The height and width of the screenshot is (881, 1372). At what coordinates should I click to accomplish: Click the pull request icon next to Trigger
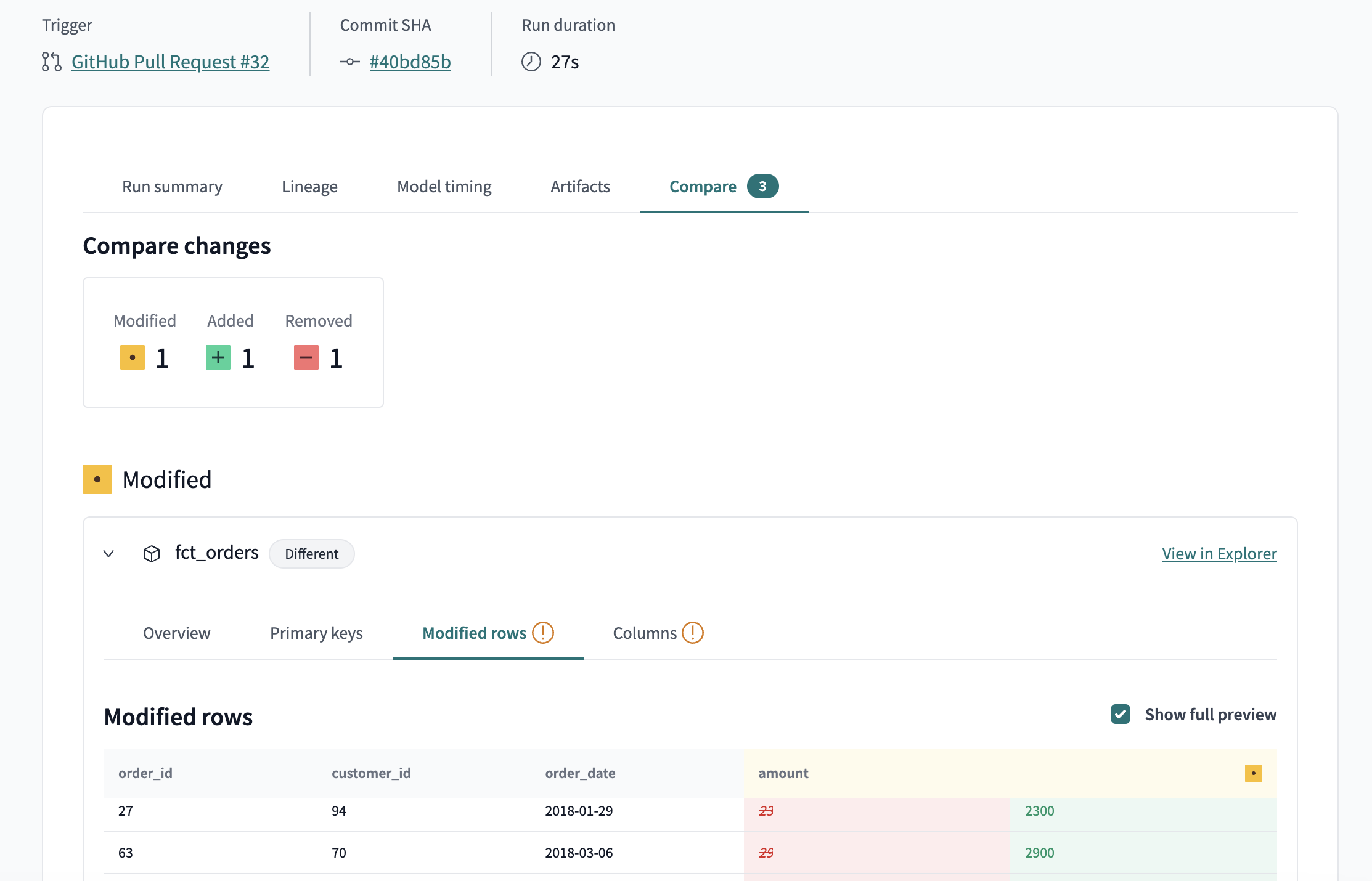pos(51,62)
